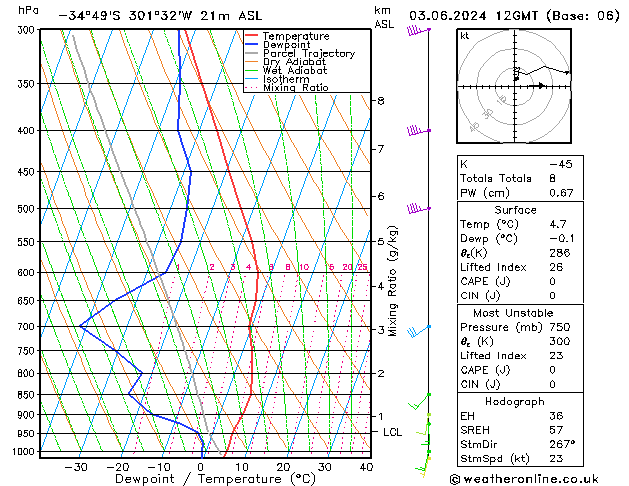Click the Most Unstable Lifted Index value 23
This screenshot has height=486, width=629.
click(556, 356)
